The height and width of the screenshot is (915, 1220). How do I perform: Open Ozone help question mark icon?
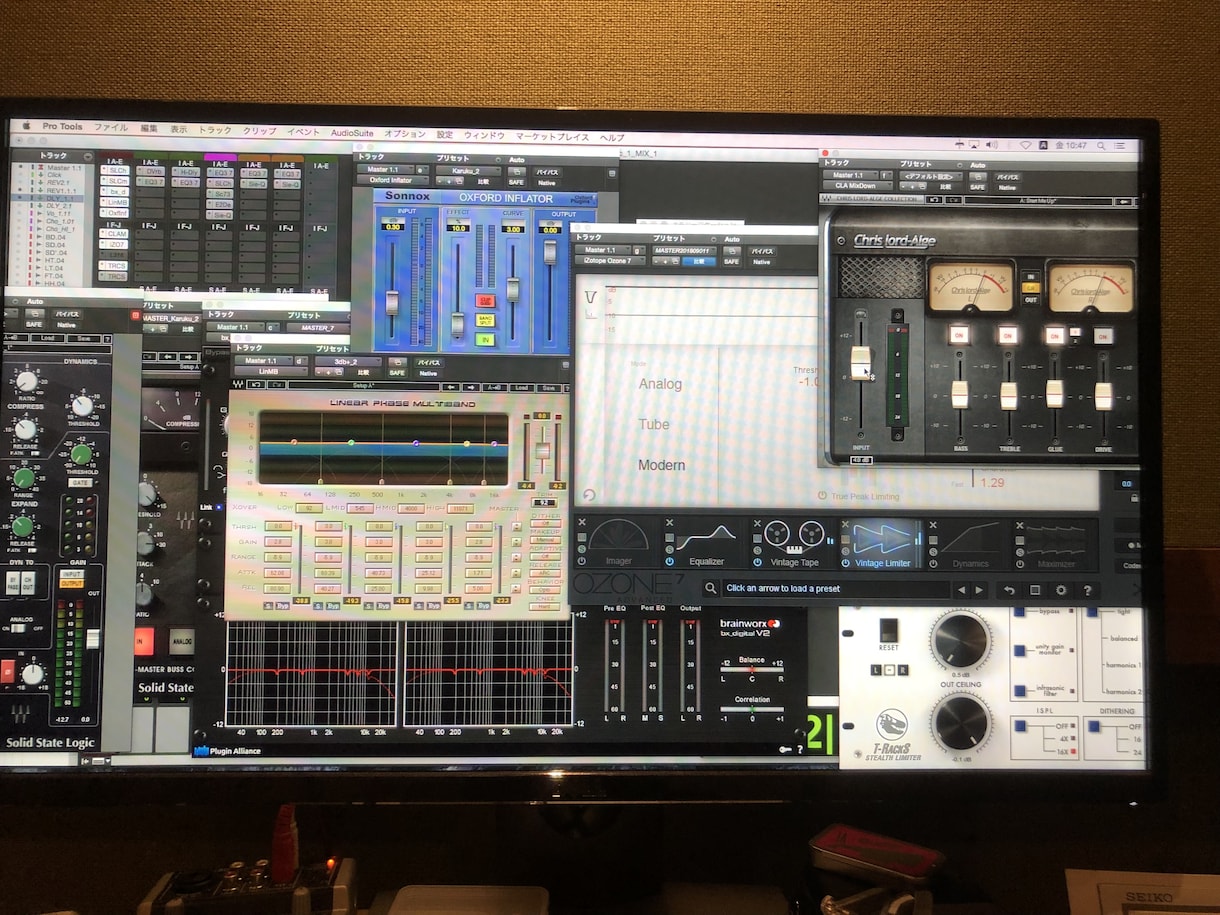1086,590
